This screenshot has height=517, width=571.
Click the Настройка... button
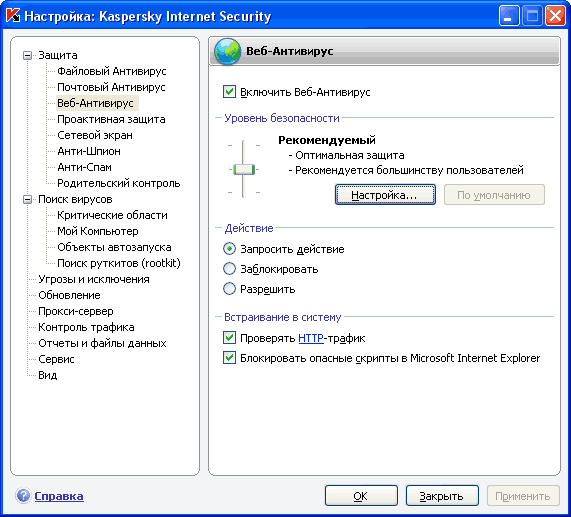pos(385,195)
